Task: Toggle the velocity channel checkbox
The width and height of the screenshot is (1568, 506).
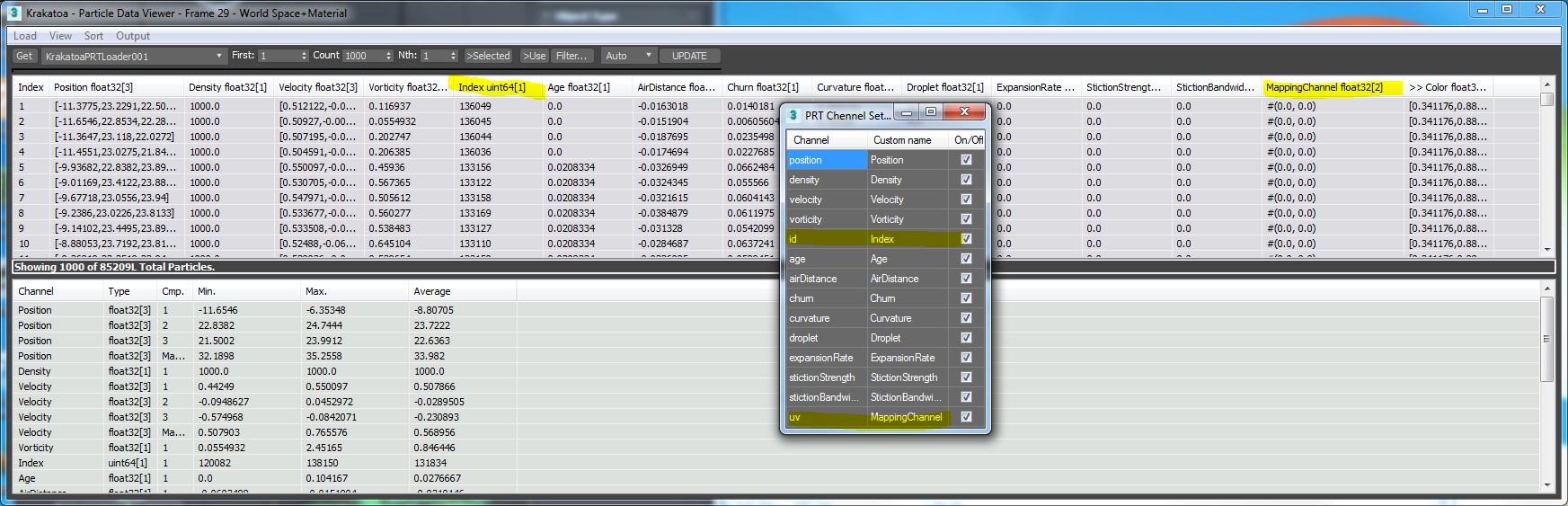Action: [966, 200]
